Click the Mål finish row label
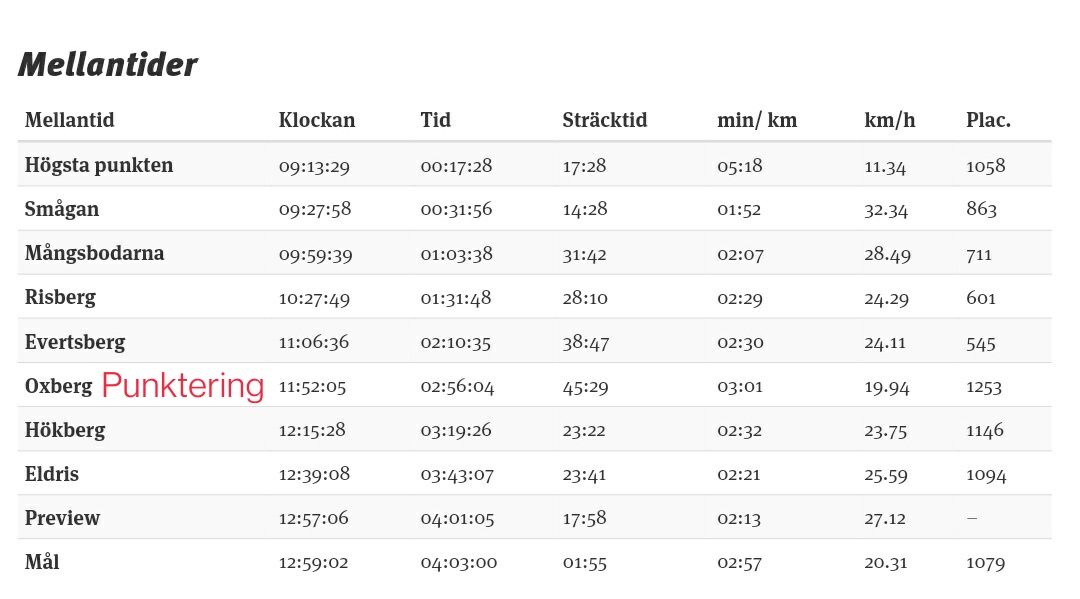Image resolution: width=1080 pixels, height=599 pixels. (x=42, y=562)
